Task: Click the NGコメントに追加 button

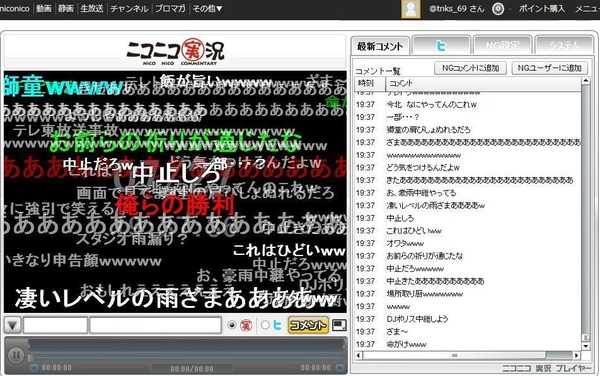Action: tap(471, 68)
